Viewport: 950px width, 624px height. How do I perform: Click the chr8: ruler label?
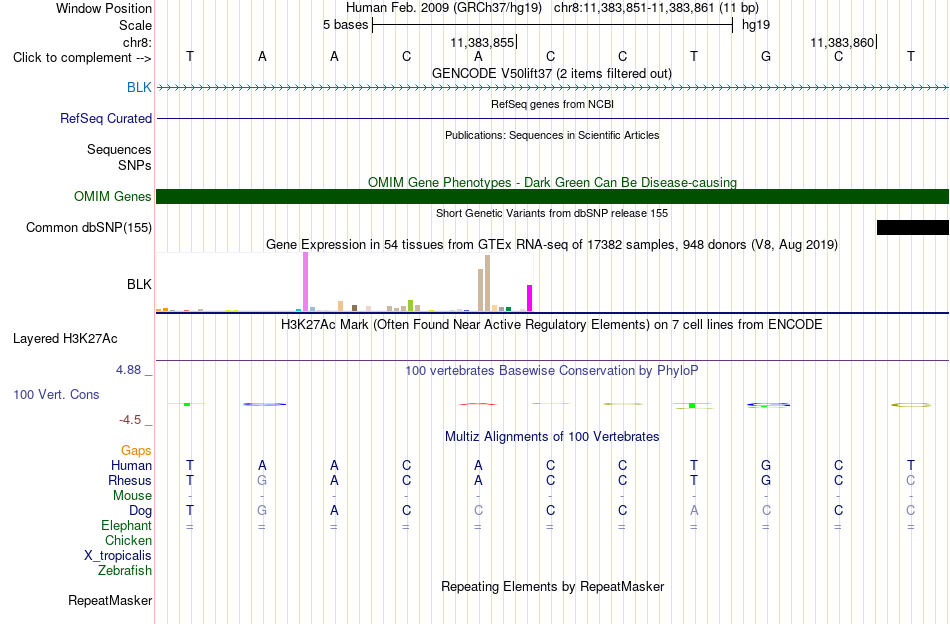tap(137, 42)
